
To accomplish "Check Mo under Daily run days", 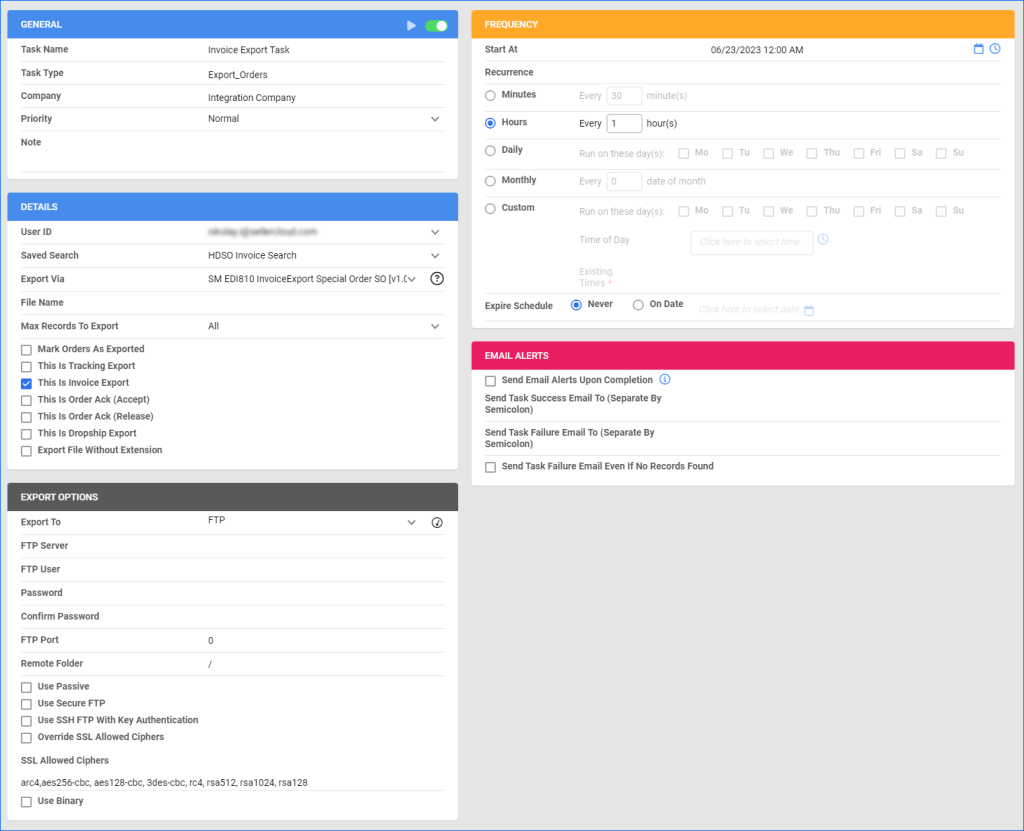I will pyautogui.click(x=681, y=152).
